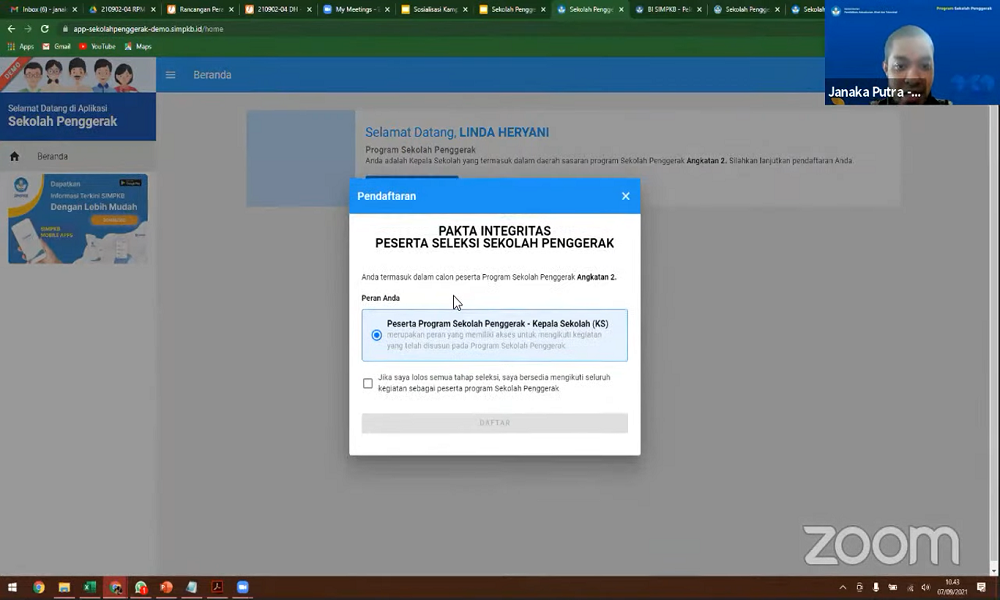Go back using browser back arrow
This screenshot has width=1000, height=600.
[11, 29]
